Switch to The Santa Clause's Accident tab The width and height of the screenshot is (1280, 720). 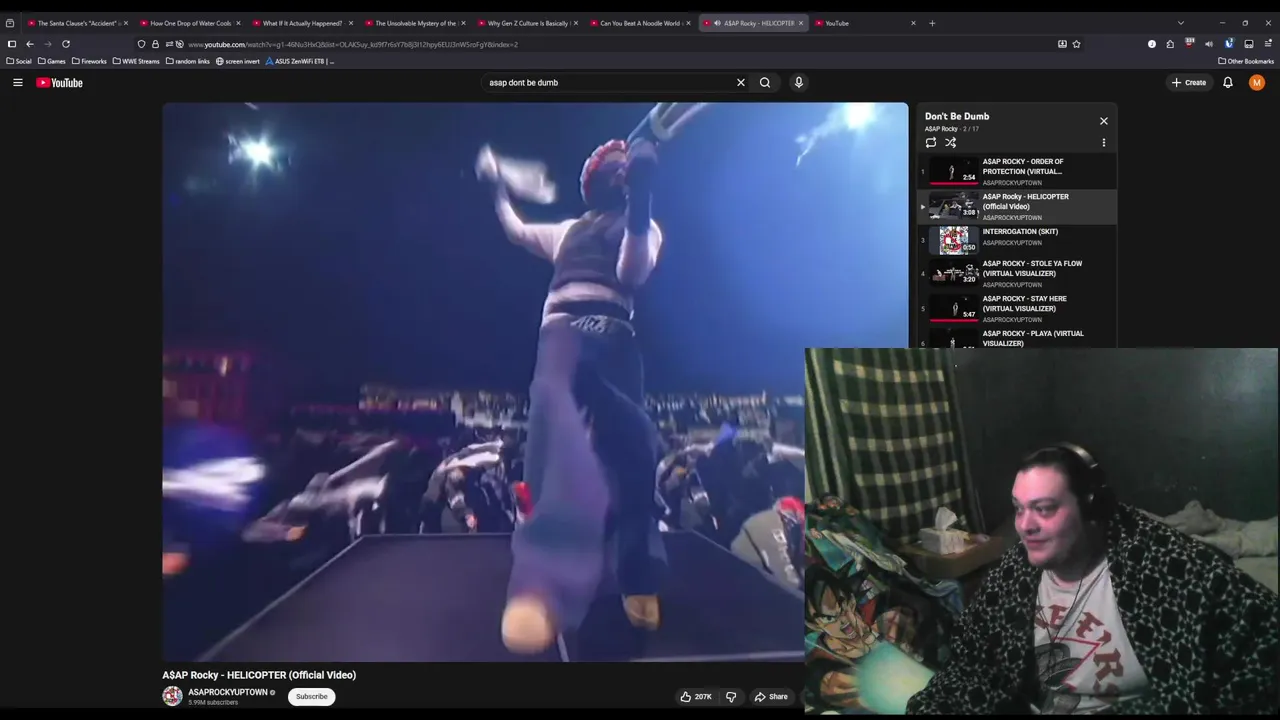pos(78,23)
